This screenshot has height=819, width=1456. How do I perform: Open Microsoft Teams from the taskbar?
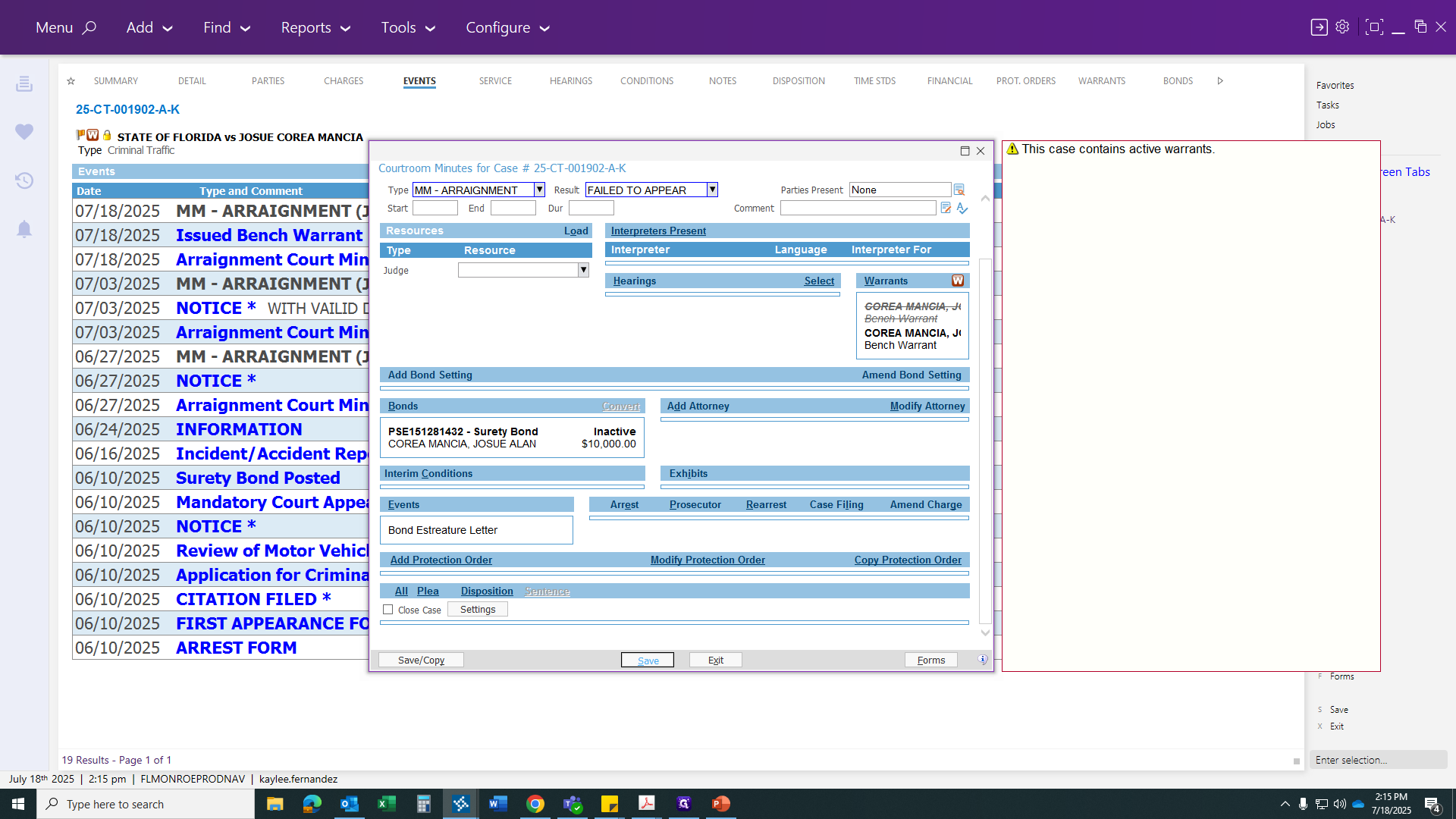tap(573, 804)
